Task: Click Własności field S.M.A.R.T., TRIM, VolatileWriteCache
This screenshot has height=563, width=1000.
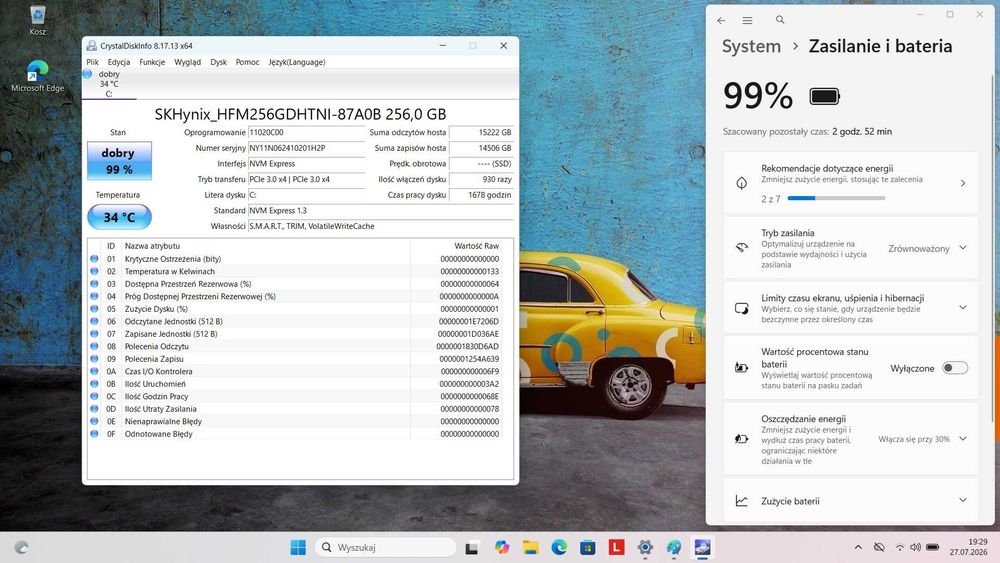Action: [x=381, y=226]
